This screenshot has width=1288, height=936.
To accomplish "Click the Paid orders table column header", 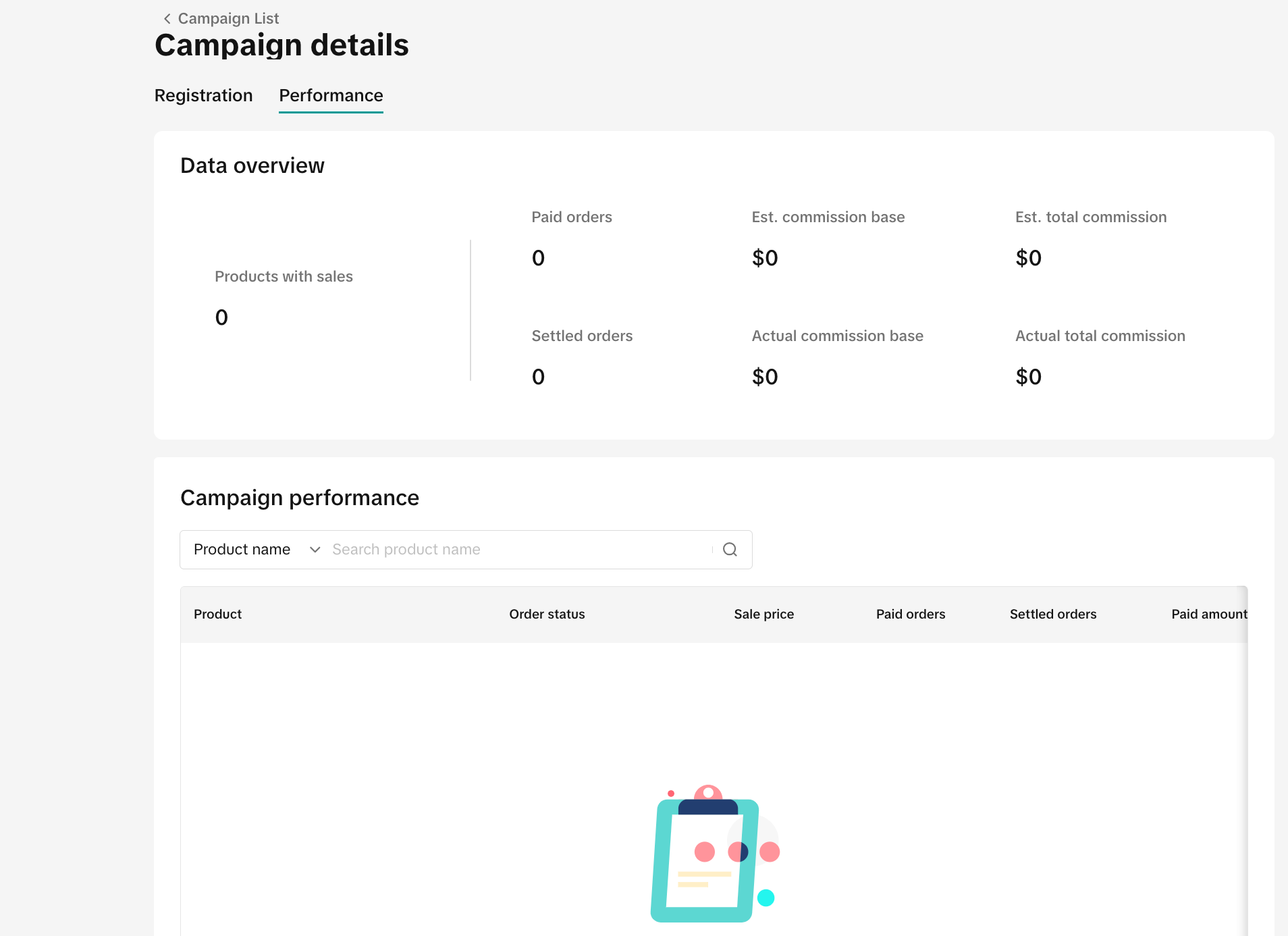I will (x=910, y=615).
